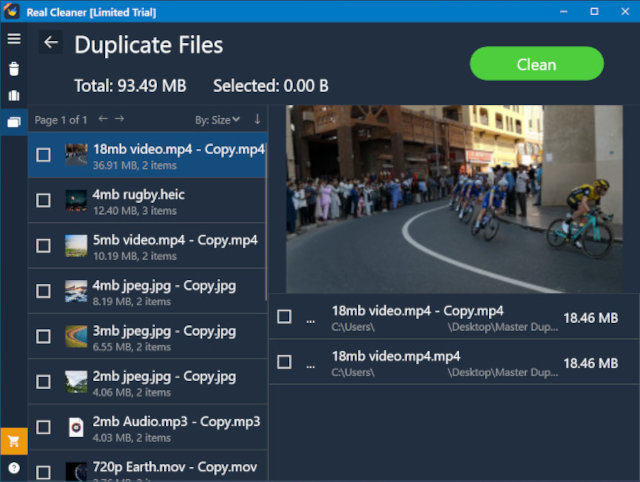Image resolution: width=640 pixels, height=482 pixels.
Task: Open the briefcase tools sidebar icon
Action: tap(14, 96)
